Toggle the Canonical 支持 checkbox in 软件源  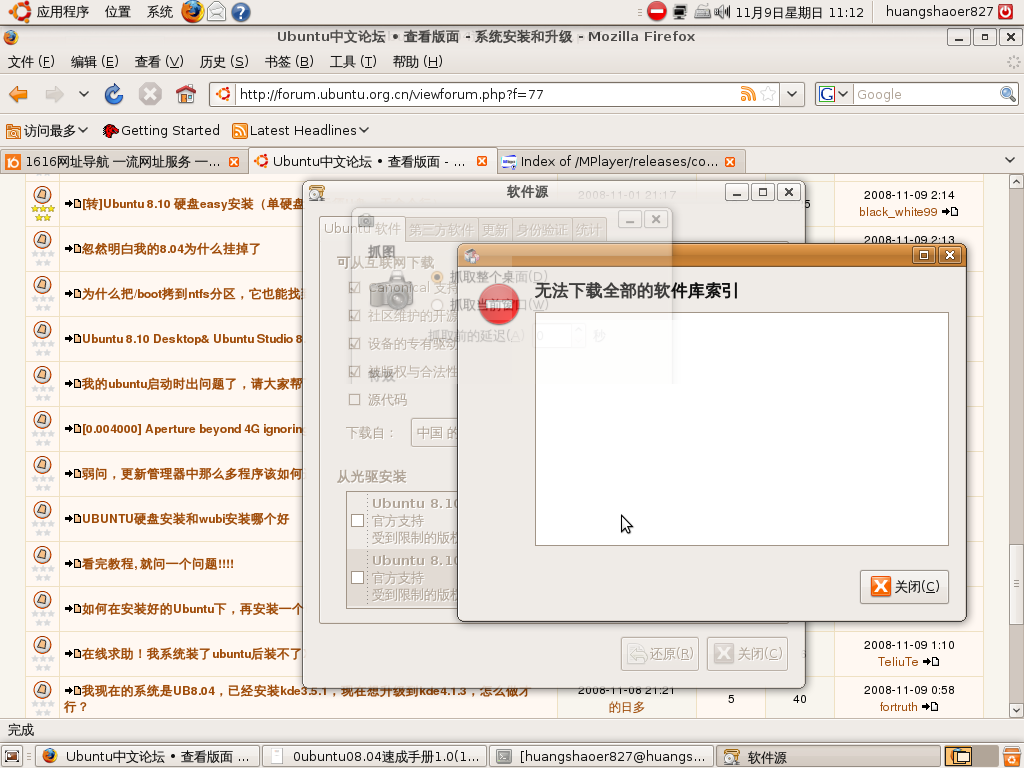click(x=355, y=287)
